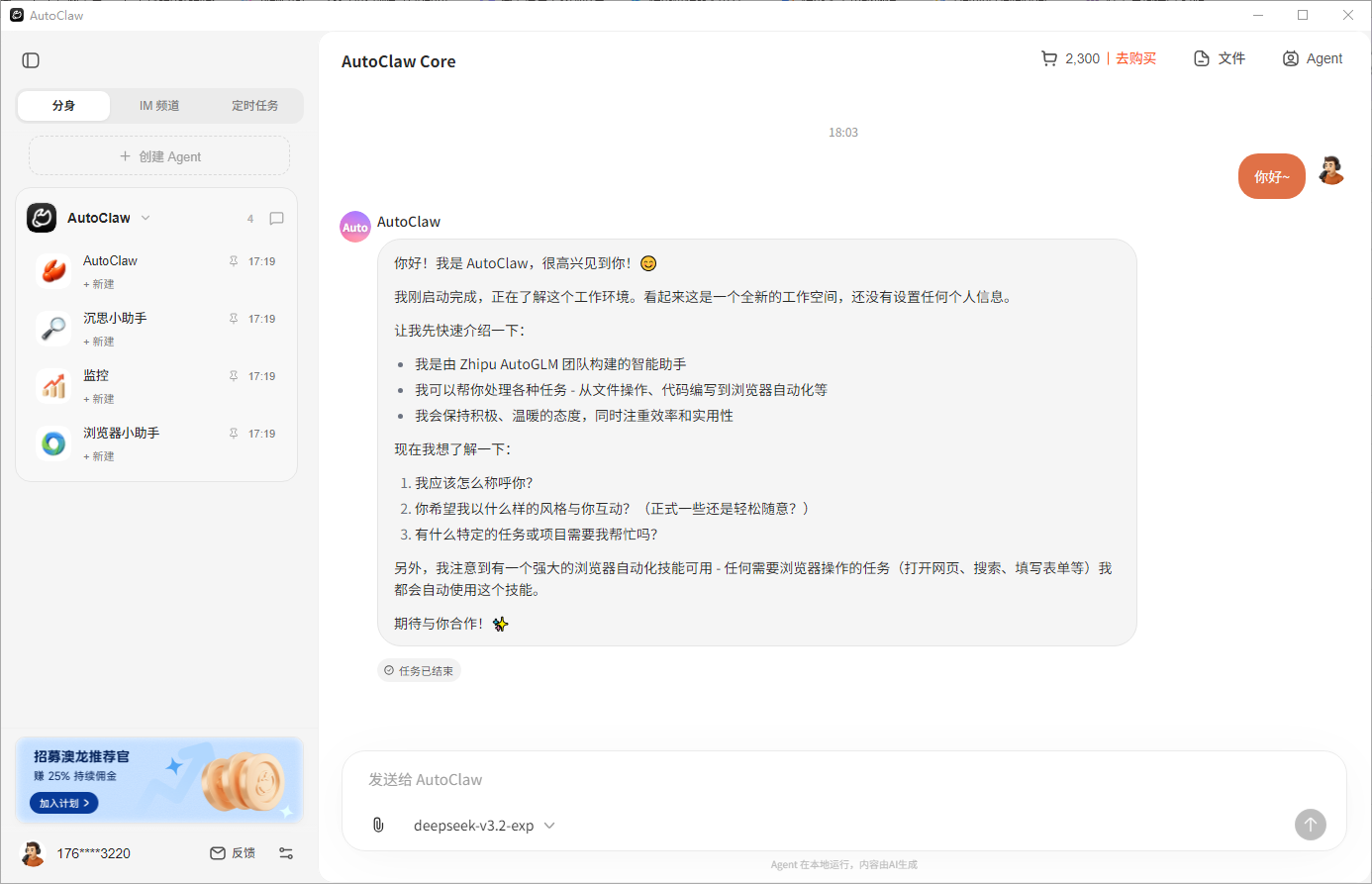This screenshot has width=1372, height=884.
Task: Open the 文件 files panel
Action: 1220,58
